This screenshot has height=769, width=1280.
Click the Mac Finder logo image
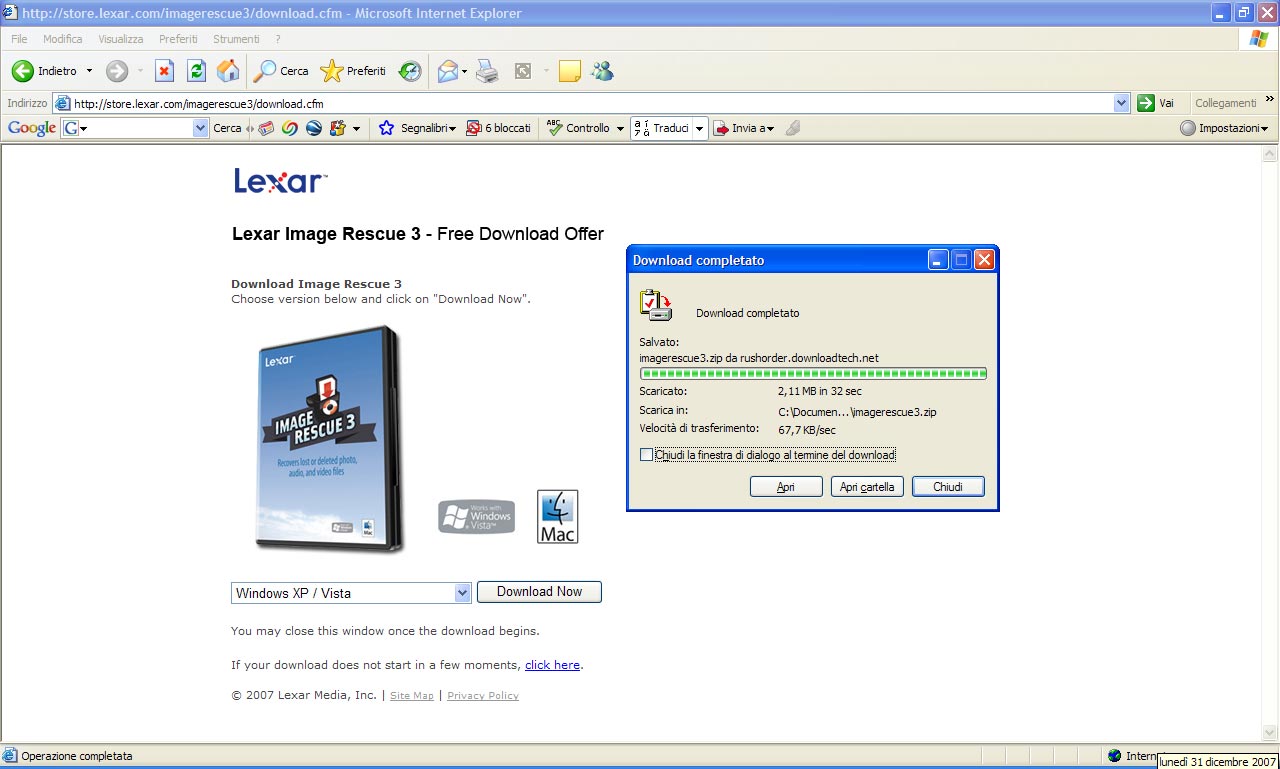point(557,517)
